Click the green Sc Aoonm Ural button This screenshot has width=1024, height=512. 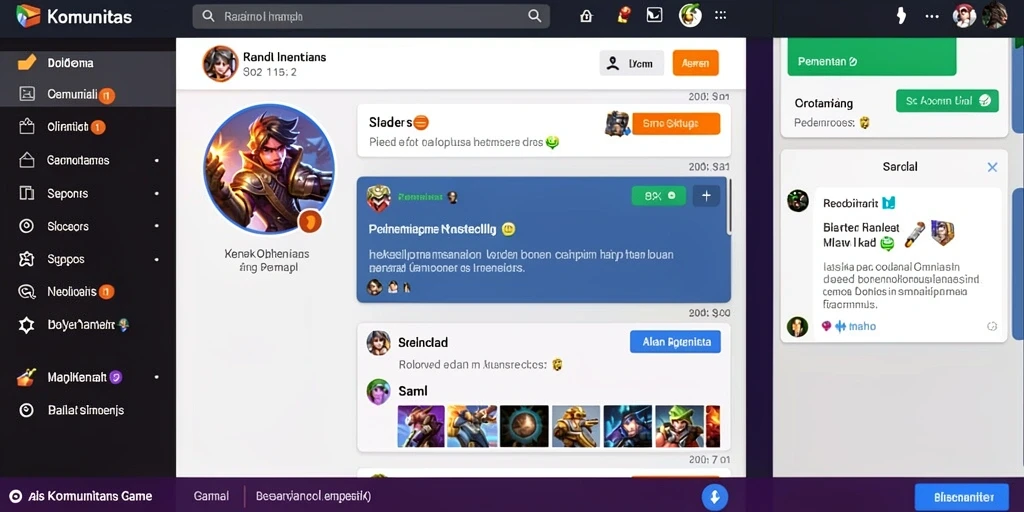[x=948, y=101]
